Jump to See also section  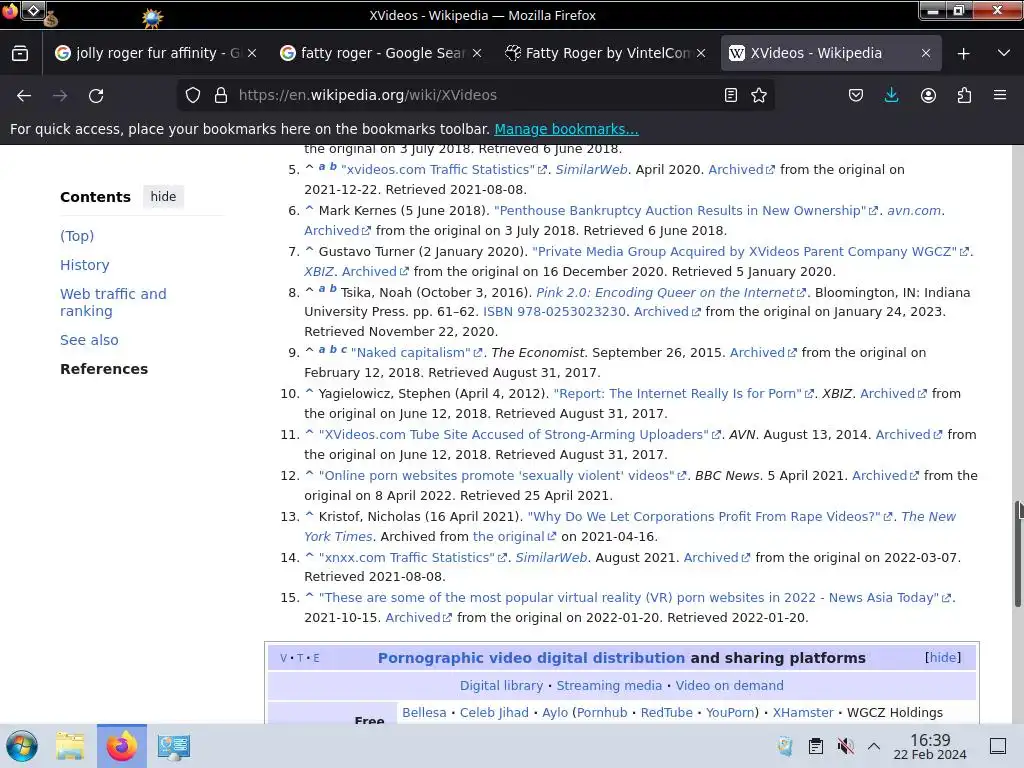(x=89, y=340)
